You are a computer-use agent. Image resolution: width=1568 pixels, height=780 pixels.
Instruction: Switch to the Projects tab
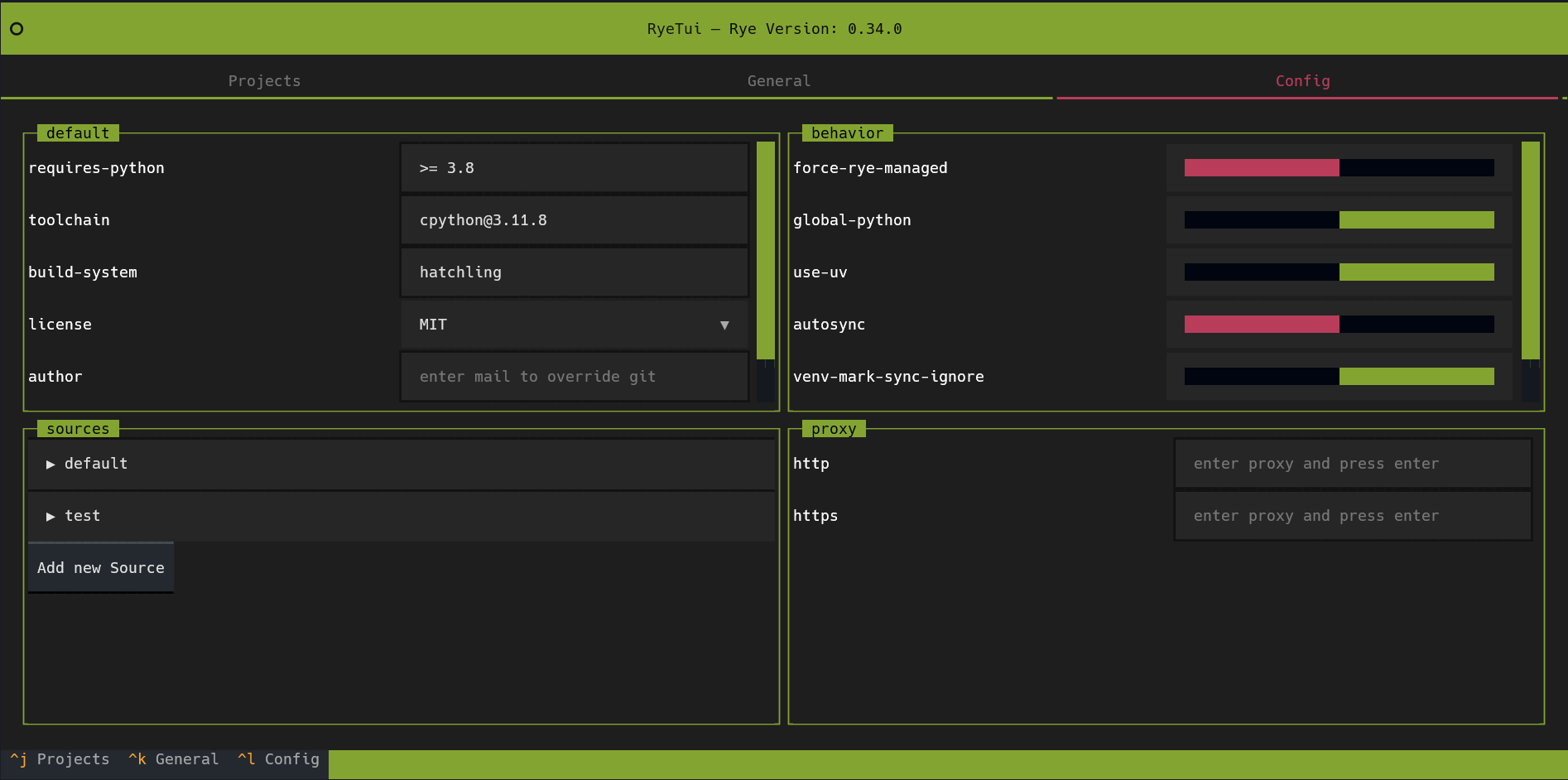tap(264, 81)
